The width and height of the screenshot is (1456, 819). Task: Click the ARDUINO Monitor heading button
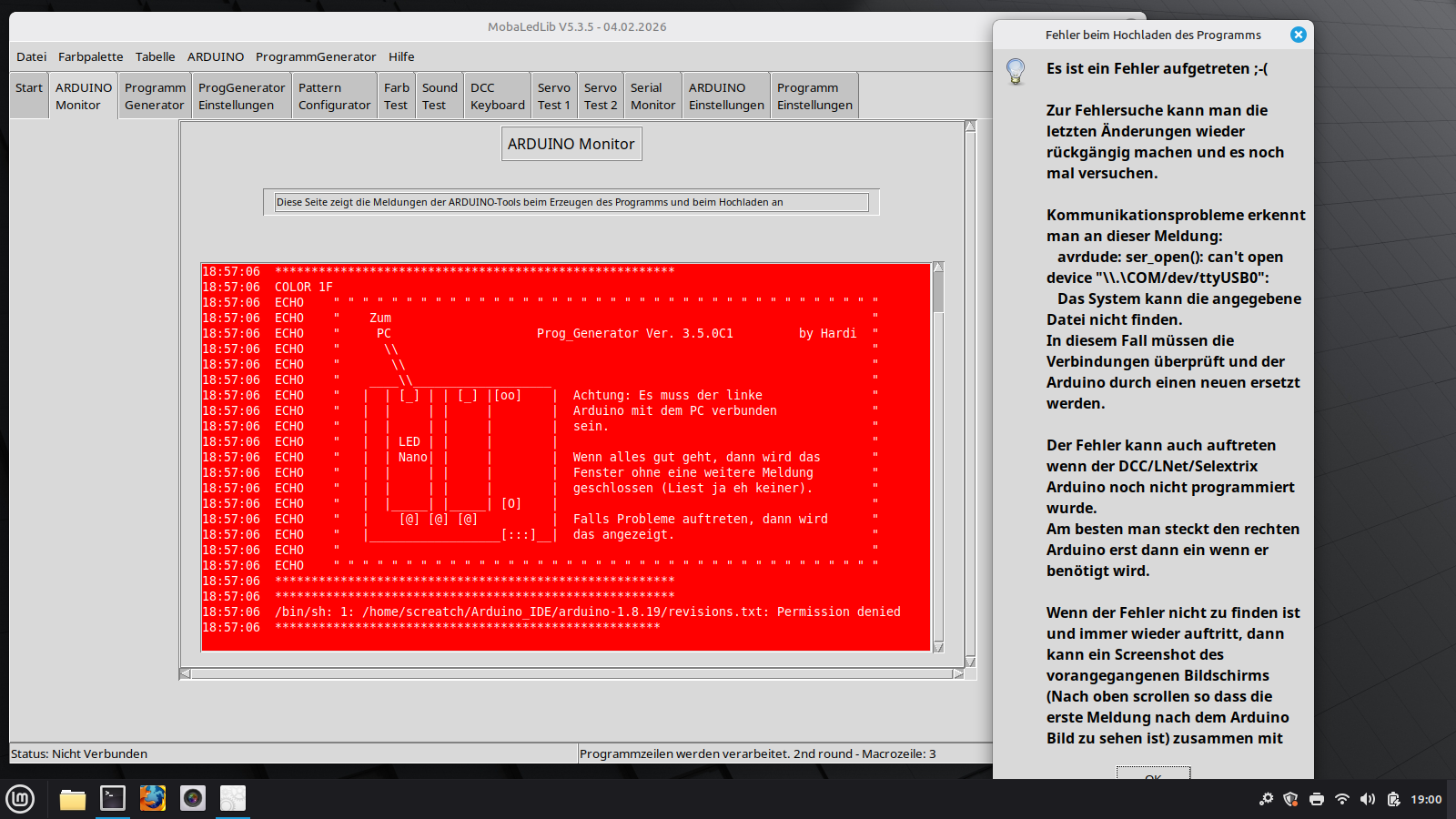pyautogui.click(x=571, y=144)
